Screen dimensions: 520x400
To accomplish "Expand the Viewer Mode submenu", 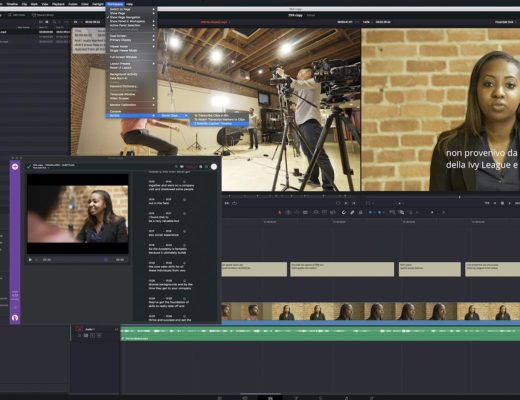I will [x=131, y=47].
